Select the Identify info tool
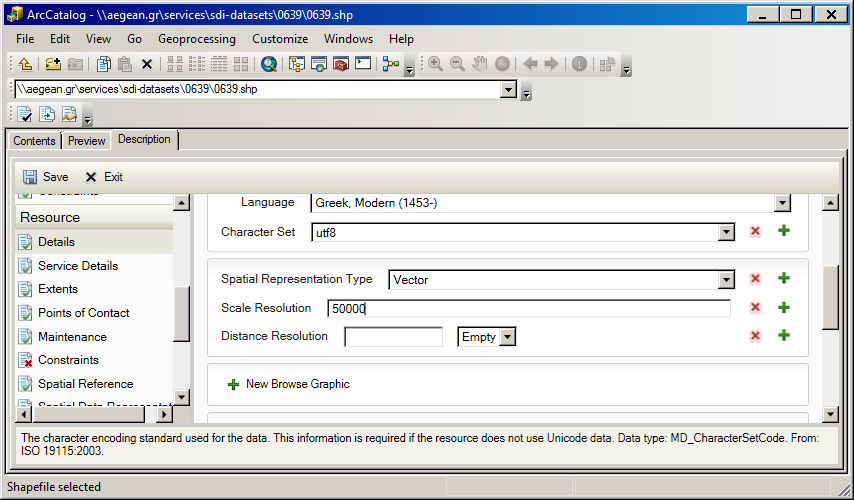 (x=580, y=64)
